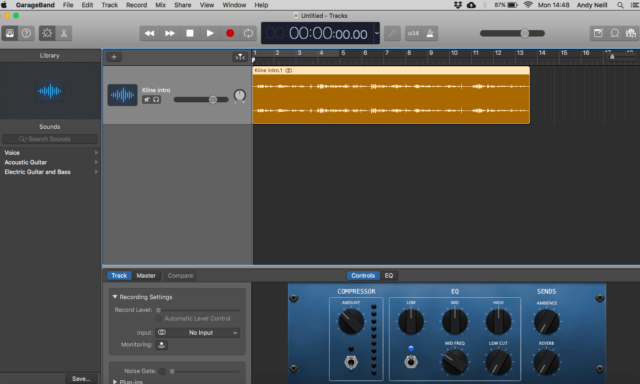The width and height of the screenshot is (640, 384).
Task: Toggle the metronome click
Action: coord(430,33)
